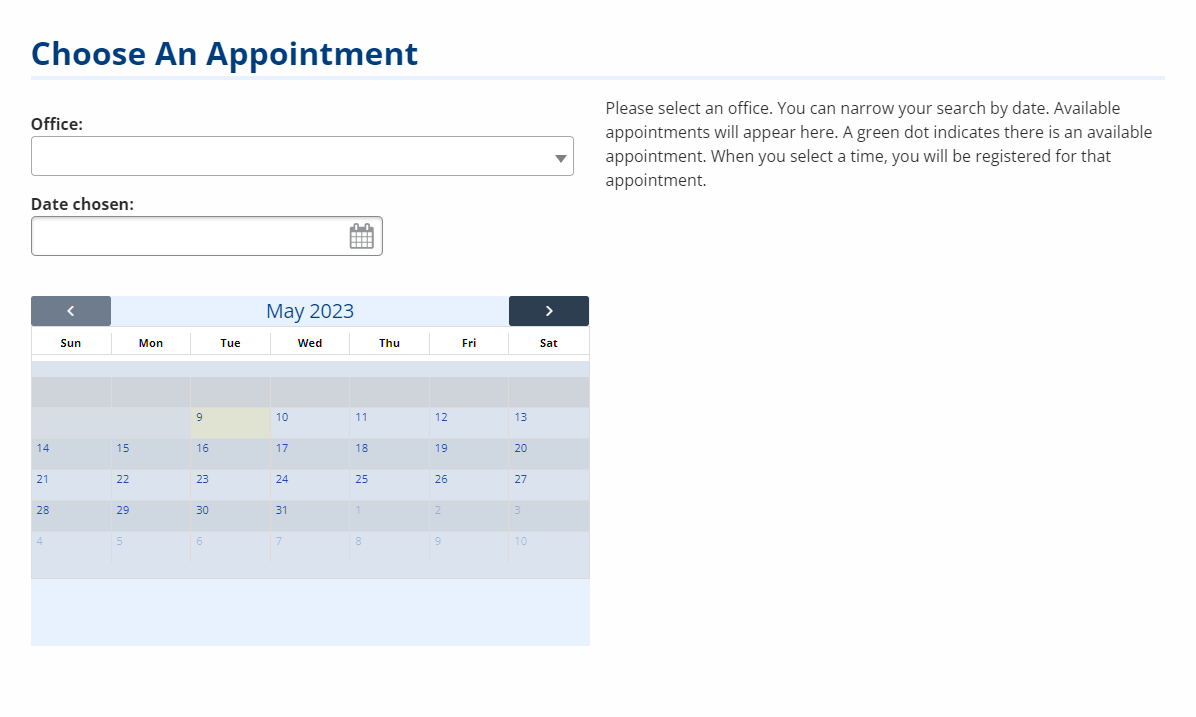This screenshot has height=717, width=1196.
Task: Focus the Date chosen input field
Action: (x=207, y=236)
